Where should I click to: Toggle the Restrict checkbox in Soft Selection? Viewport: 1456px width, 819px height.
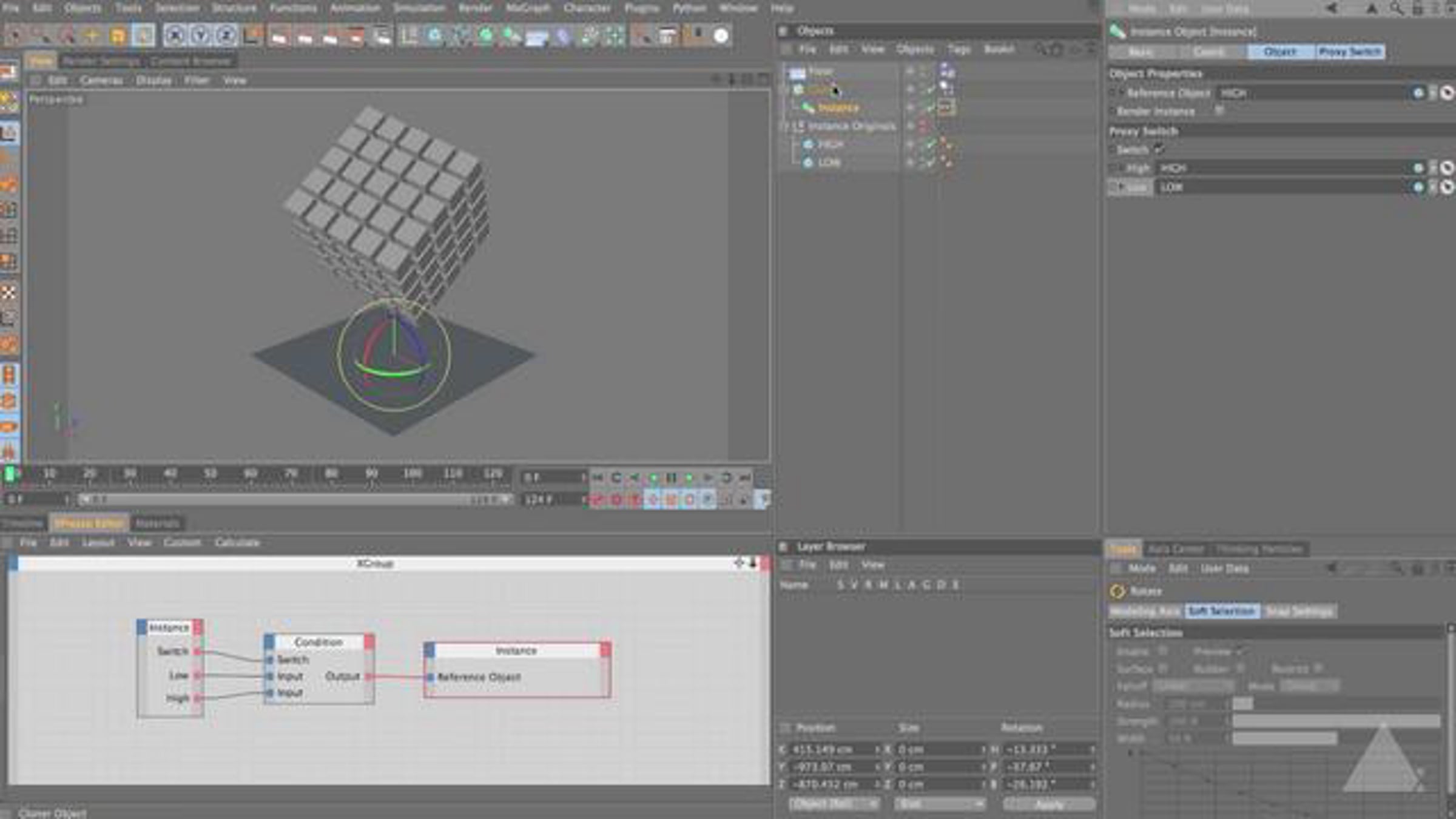pyautogui.click(x=1318, y=669)
